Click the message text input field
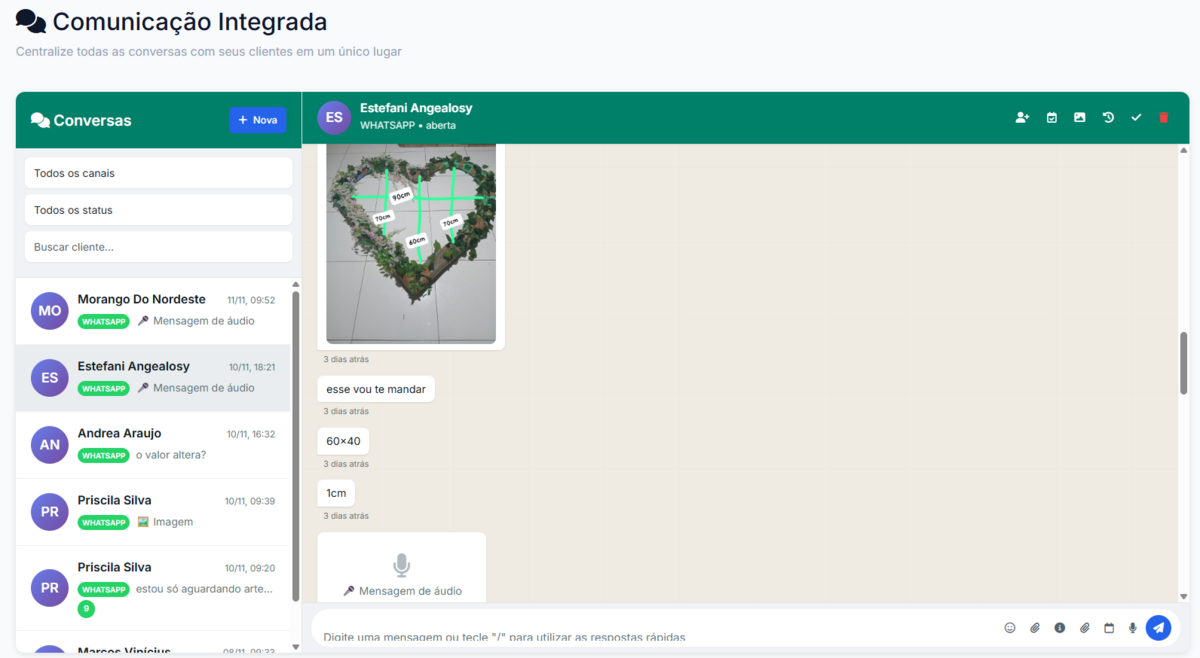 tap(655, 628)
